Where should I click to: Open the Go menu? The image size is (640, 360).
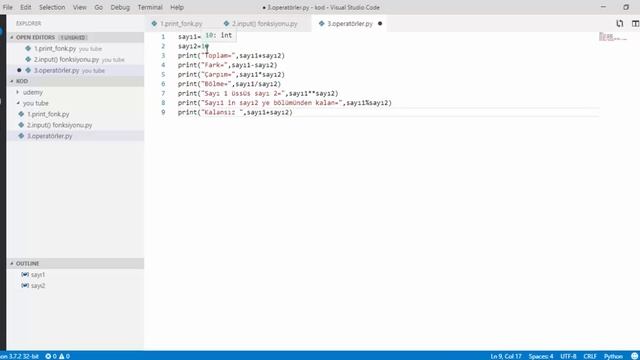click(98, 7)
